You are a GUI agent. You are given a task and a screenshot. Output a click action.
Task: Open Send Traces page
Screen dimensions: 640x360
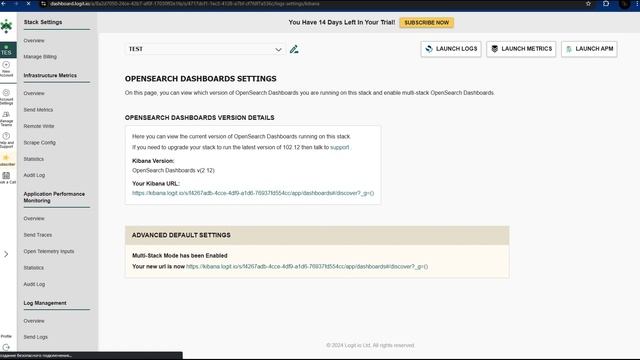pyautogui.click(x=38, y=235)
